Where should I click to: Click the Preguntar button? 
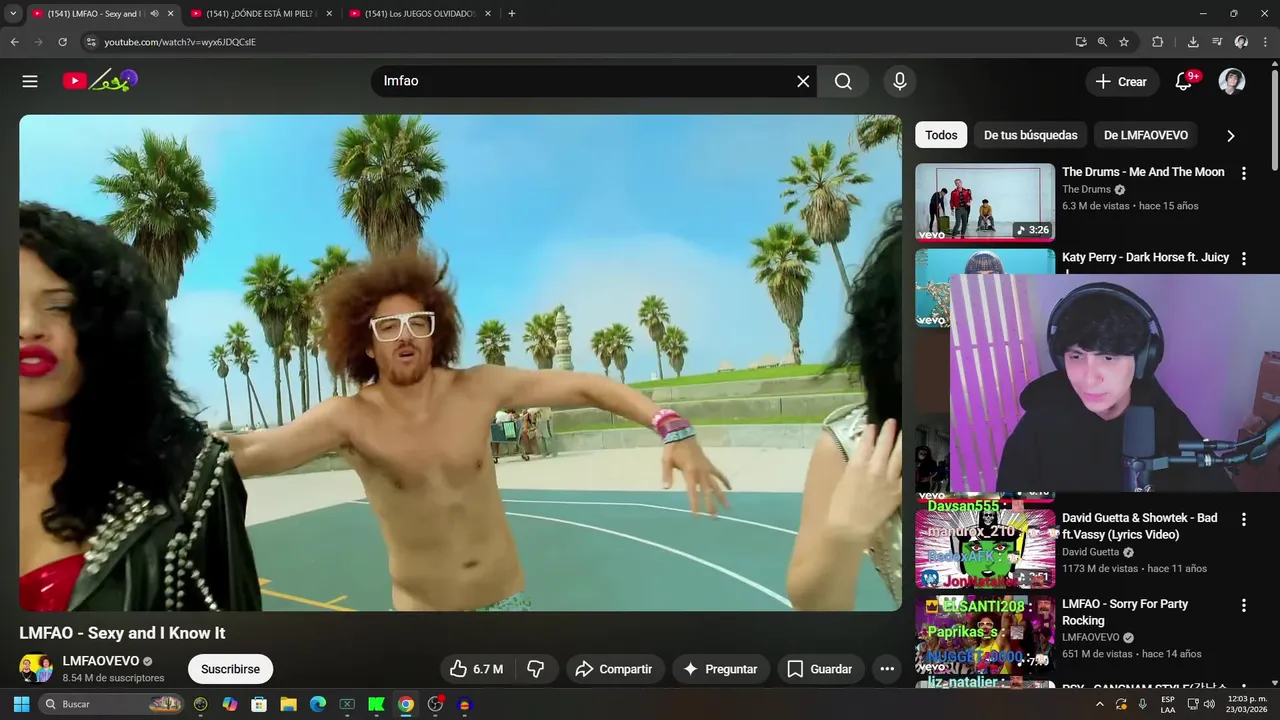(x=720, y=669)
